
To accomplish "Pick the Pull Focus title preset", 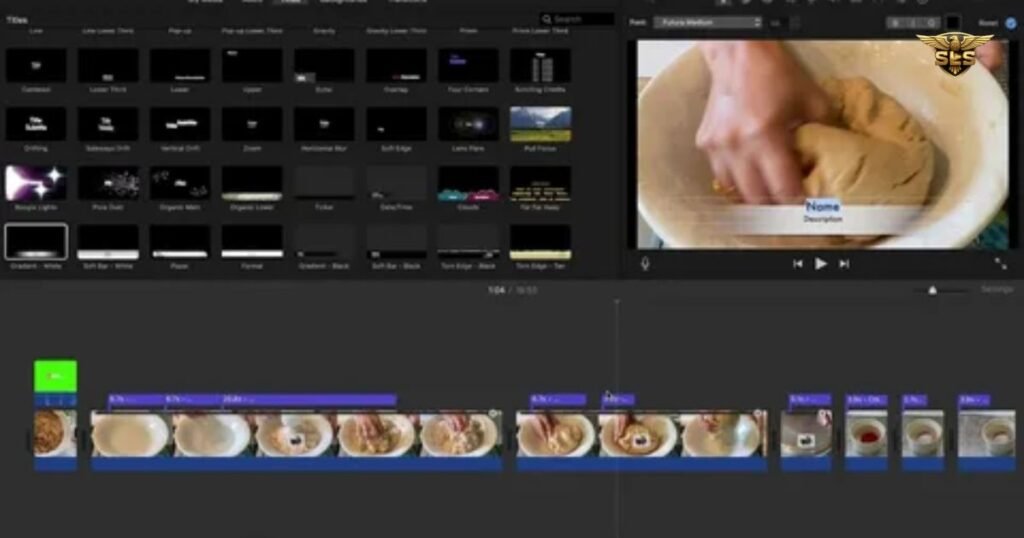I will click(x=540, y=124).
